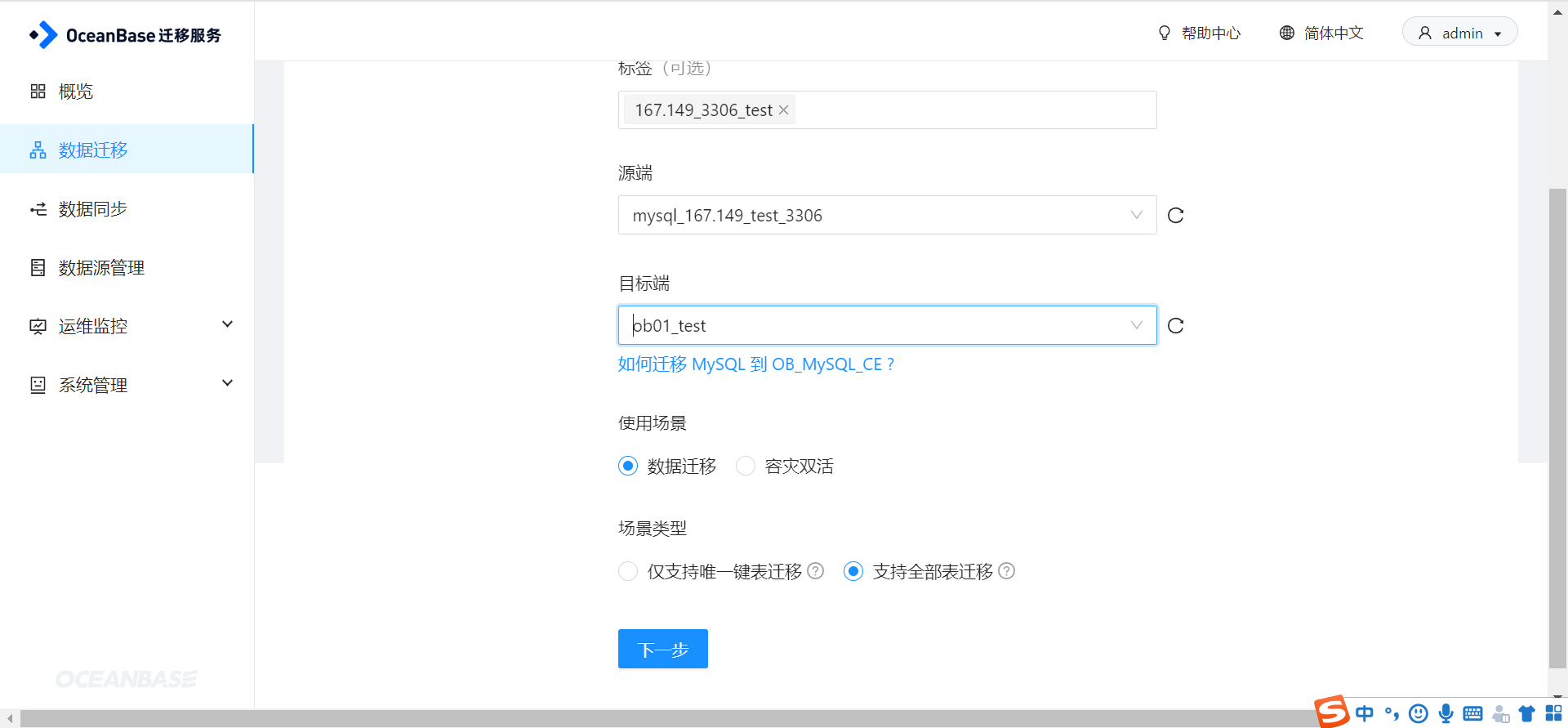Open the Sogou toolbox grid icon
This screenshot has width=1568, height=728.
point(1553,712)
